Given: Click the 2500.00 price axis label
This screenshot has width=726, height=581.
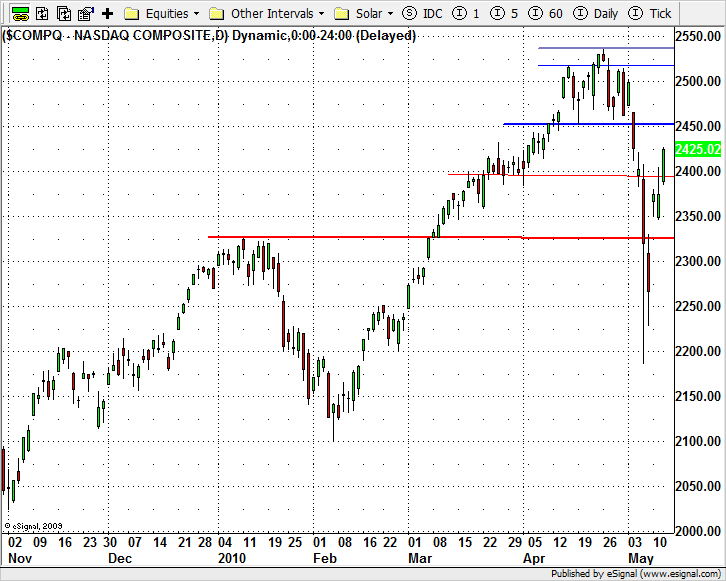Looking at the screenshot, I should pyautogui.click(x=698, y=81).
